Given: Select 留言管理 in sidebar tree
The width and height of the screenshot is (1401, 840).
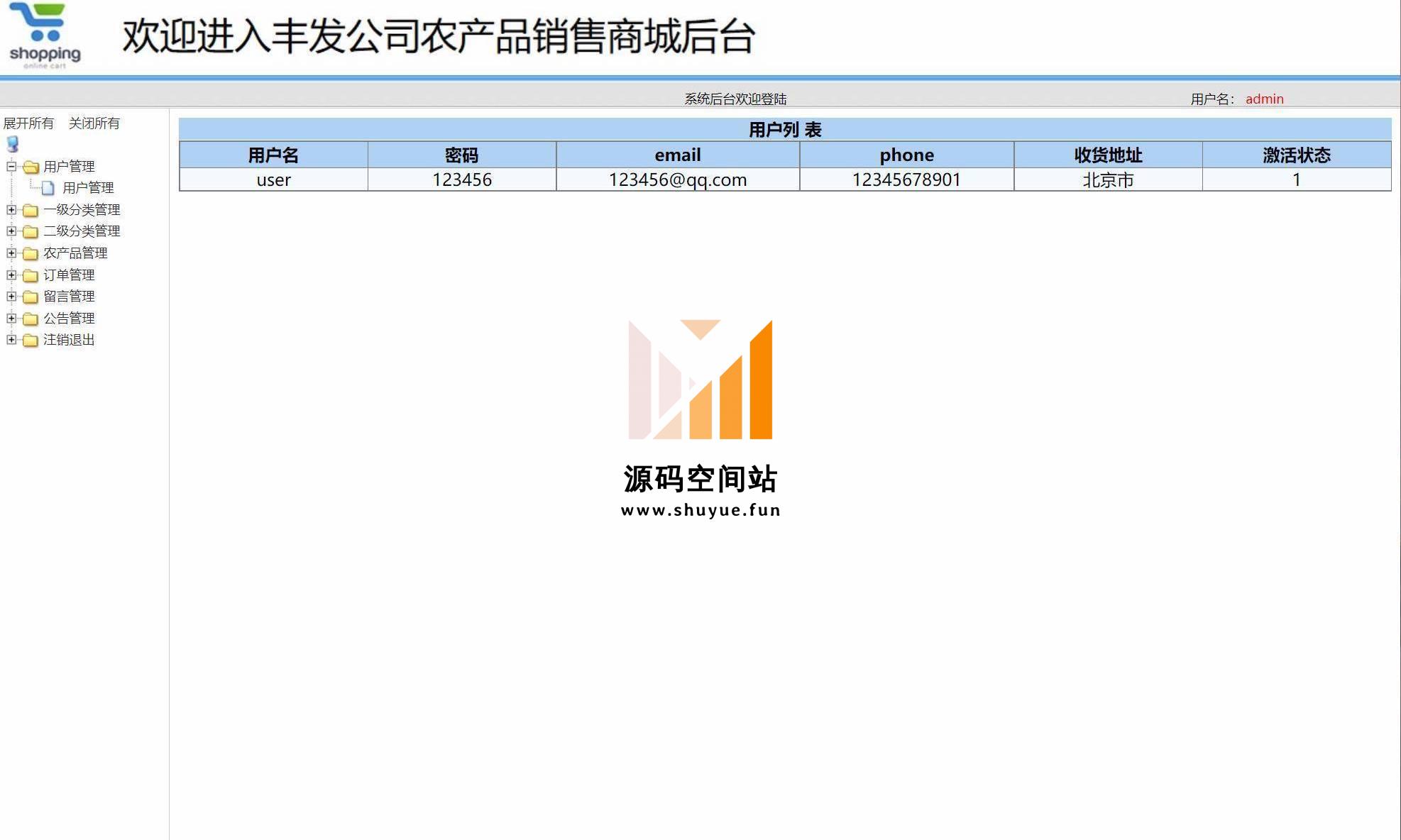Looking at the screenshot, I should coord(69,297).
